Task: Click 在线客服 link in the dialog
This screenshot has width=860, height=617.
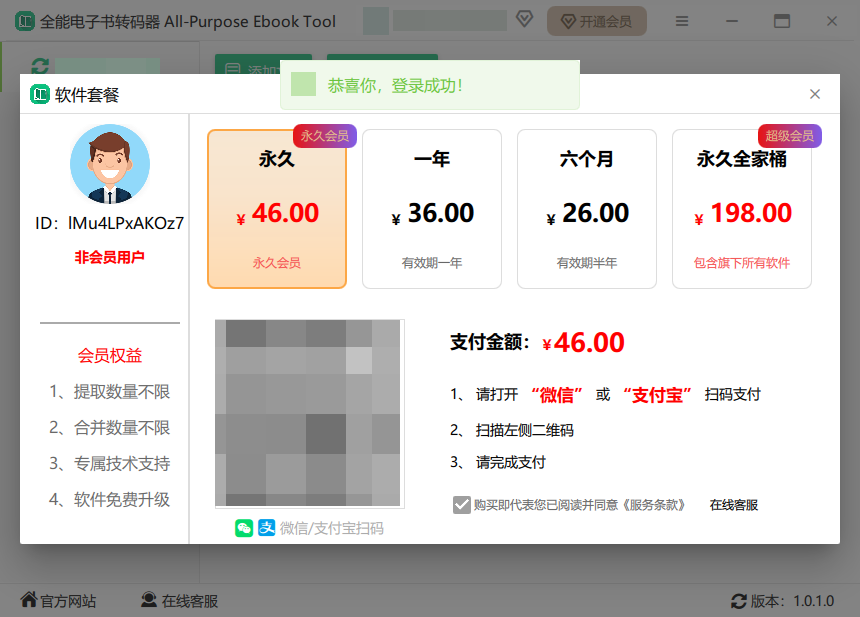Action: tap(734, 505)
